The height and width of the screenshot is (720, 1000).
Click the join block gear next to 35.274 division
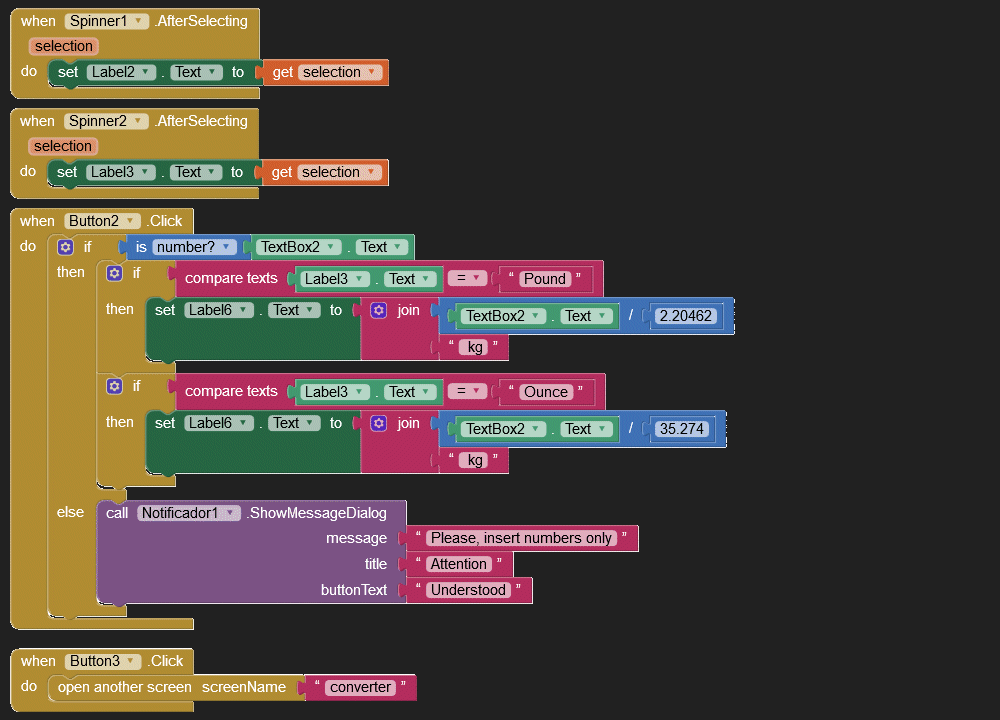coord(378,423)
